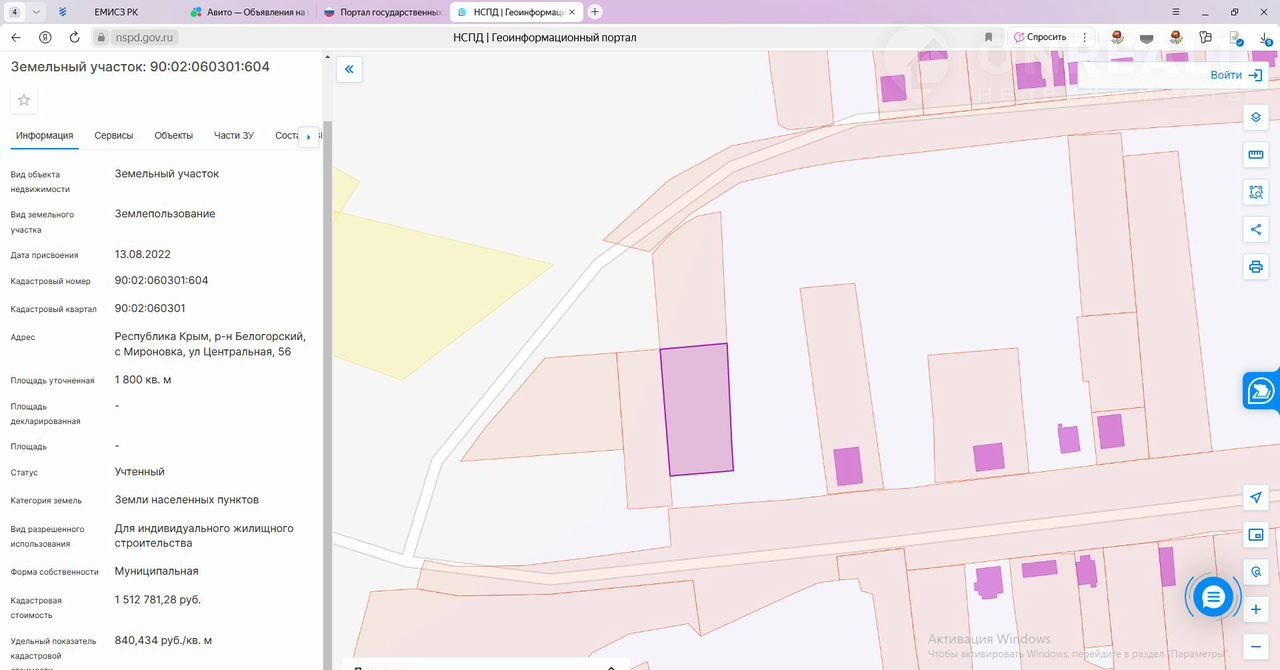Switch to the Сервисы tab
Image resolution: width=1280 pixels, height=670 pixels.
tap(114, 136)
